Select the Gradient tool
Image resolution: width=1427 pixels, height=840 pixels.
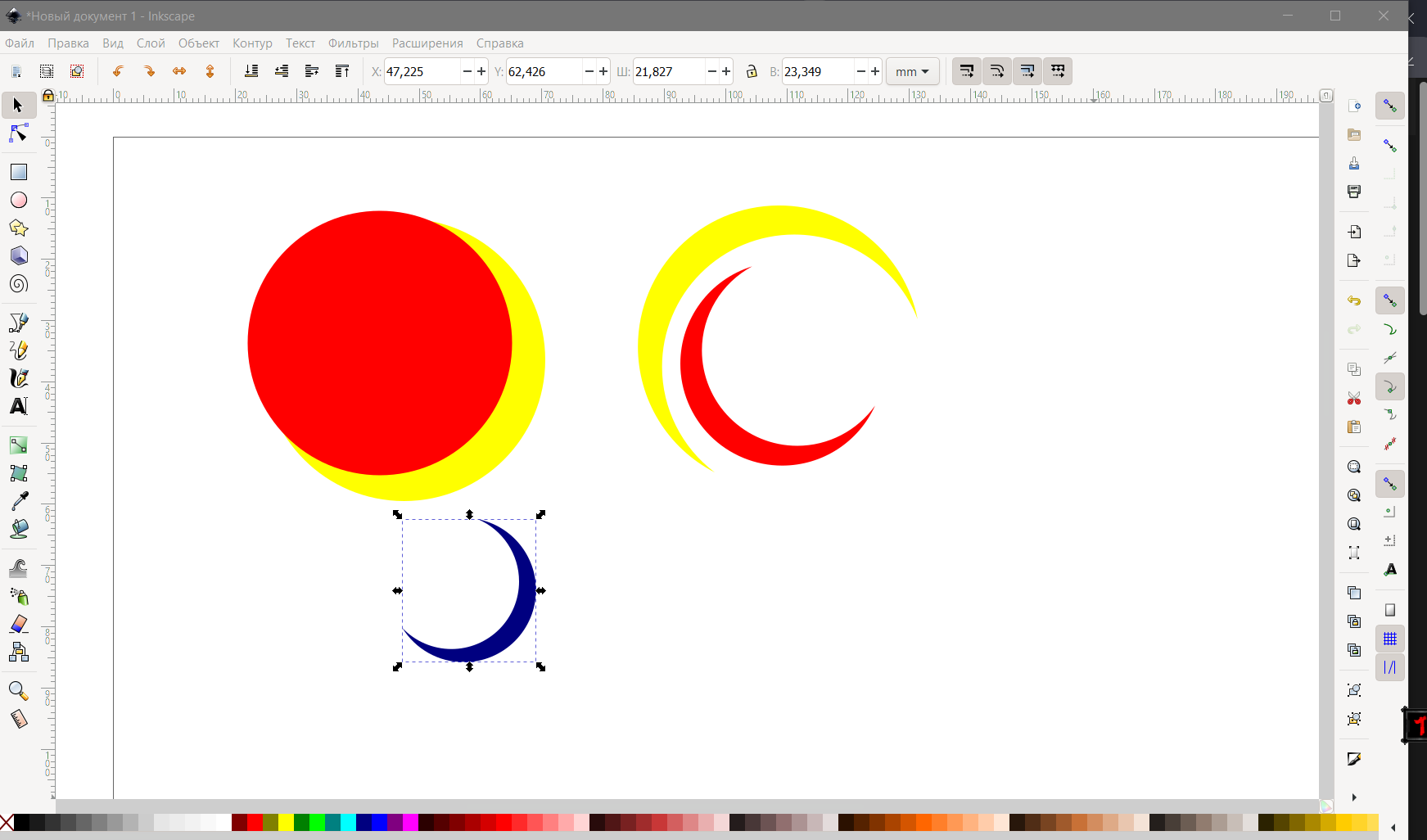18,445
